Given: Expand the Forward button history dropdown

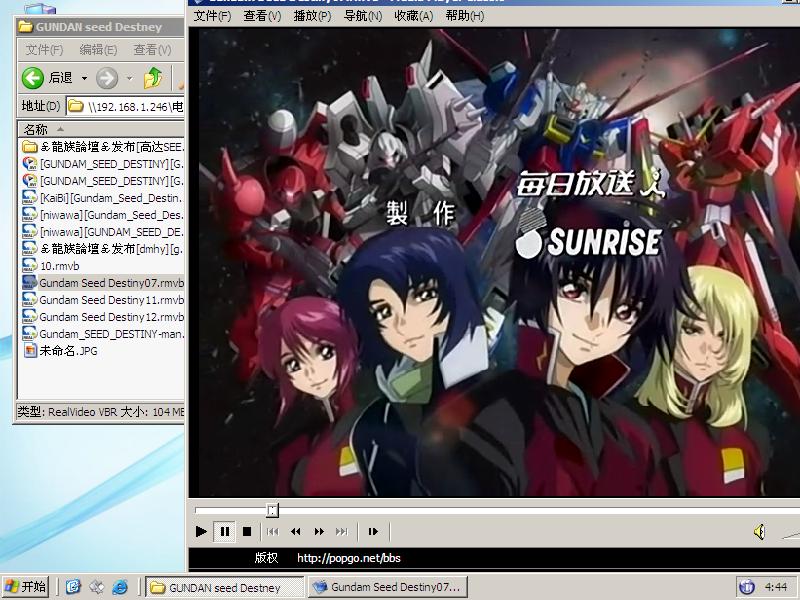Looking at the screenshot, I should point(129,78).
